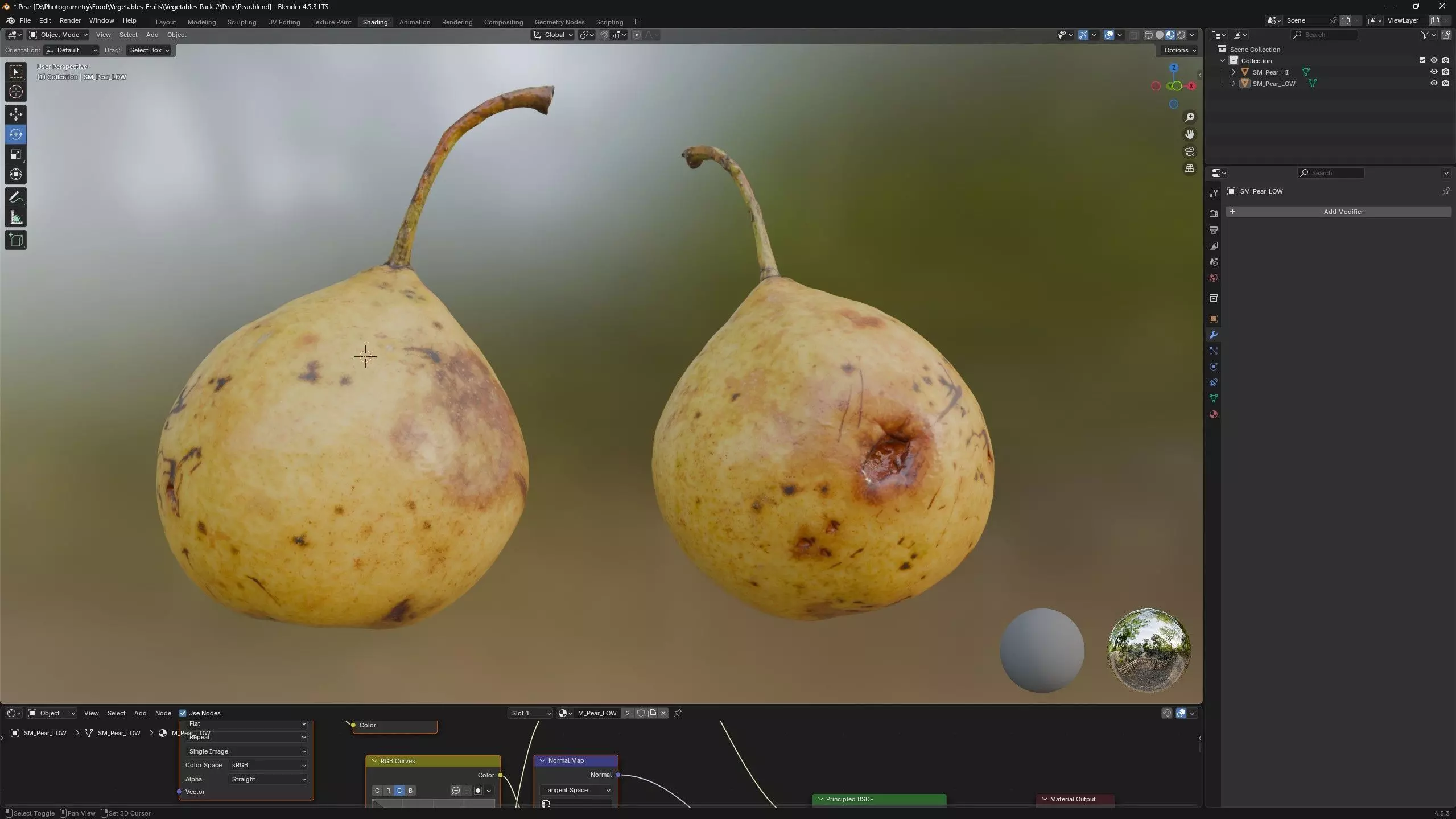1456x819 pixels.
Task: Hide SM_Pear_HI in viewport
Action: (1433, 72)
